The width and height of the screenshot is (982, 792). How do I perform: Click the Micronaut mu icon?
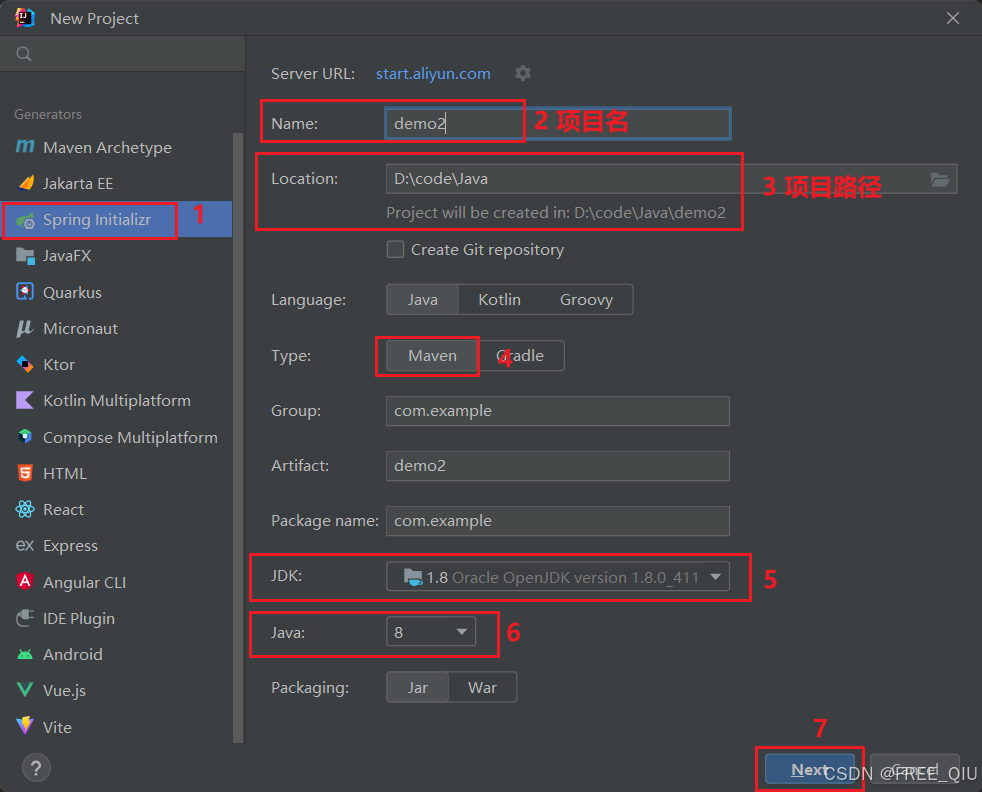click(25, 328)
